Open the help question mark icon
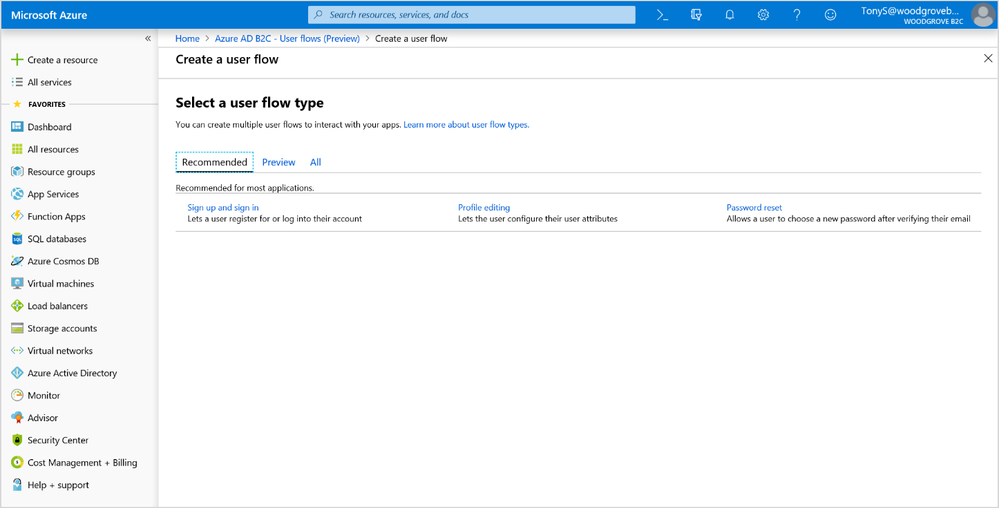The height and width of the screenshot is (508, 999). (796, 15)
